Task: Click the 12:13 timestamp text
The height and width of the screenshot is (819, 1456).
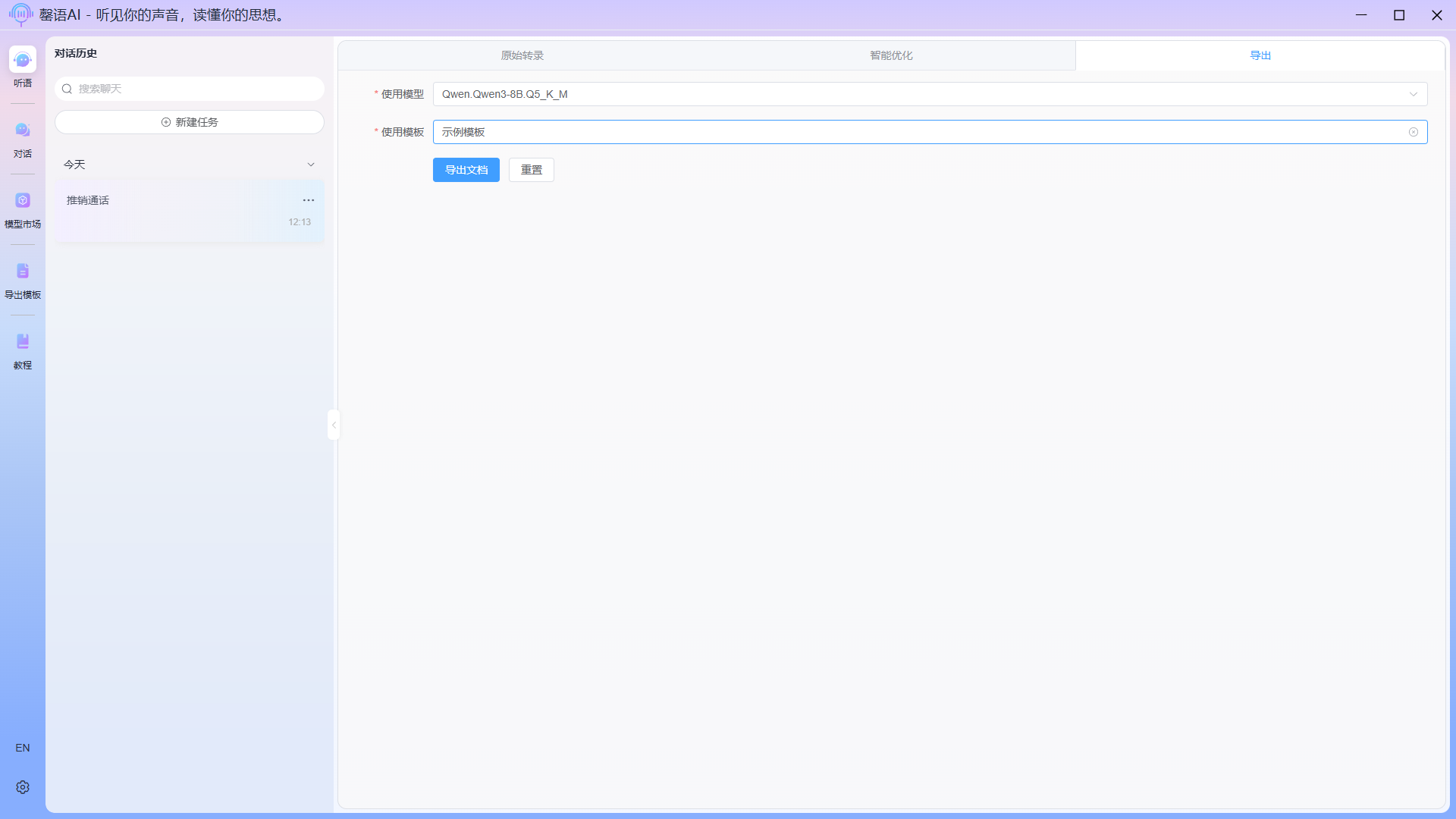Action: pos(300,222)
